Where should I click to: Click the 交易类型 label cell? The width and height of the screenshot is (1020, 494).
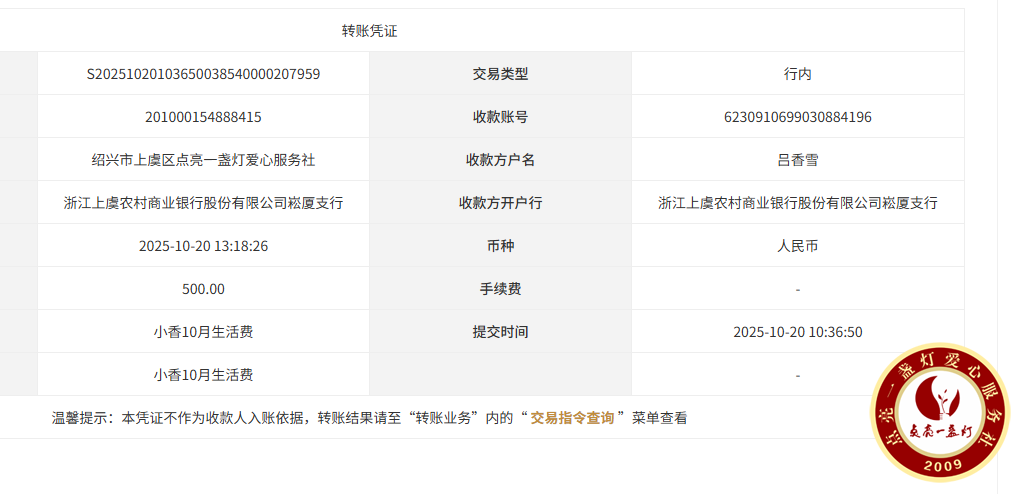tap(500, 74)
